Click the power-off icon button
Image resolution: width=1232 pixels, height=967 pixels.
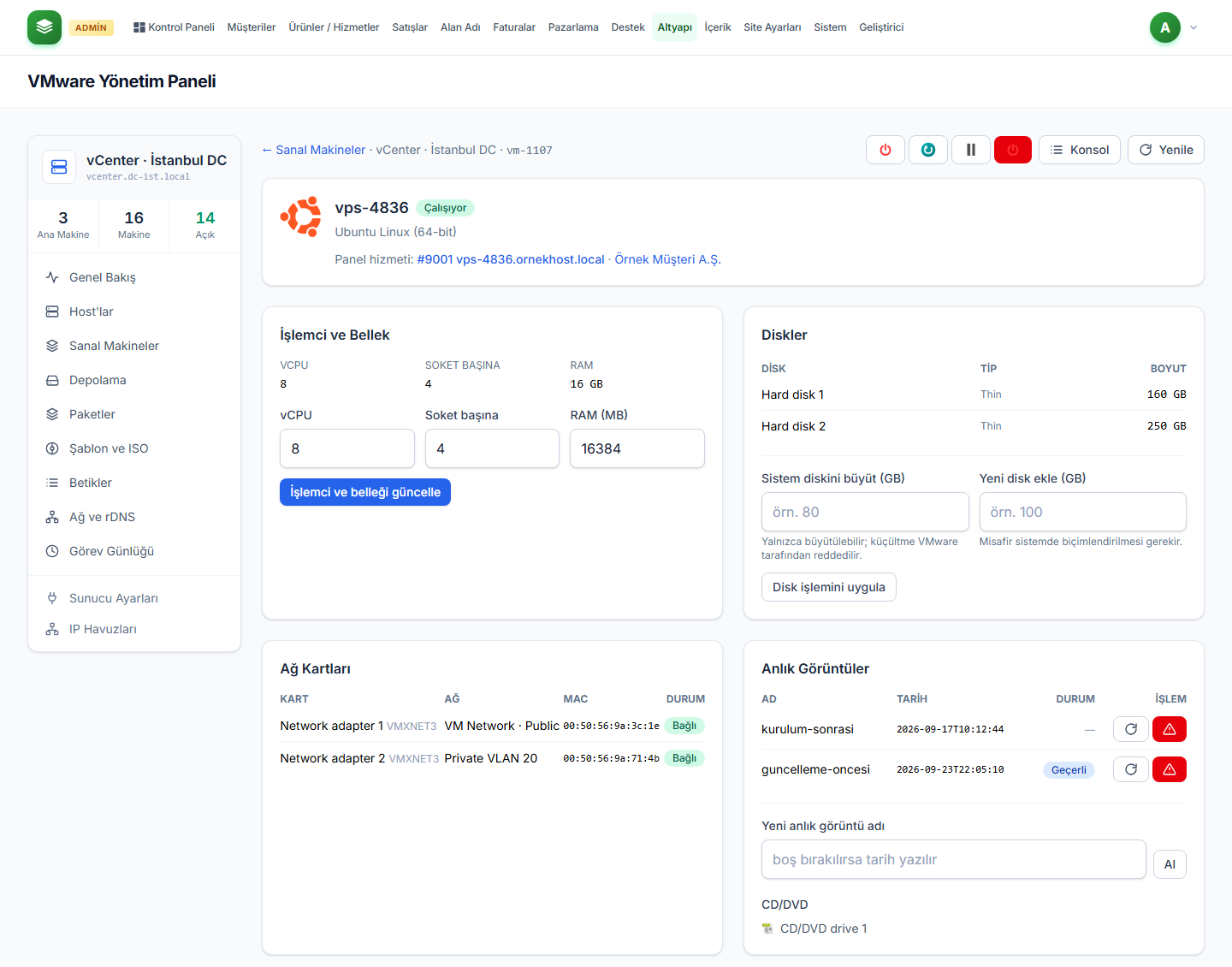pos(885,150)
